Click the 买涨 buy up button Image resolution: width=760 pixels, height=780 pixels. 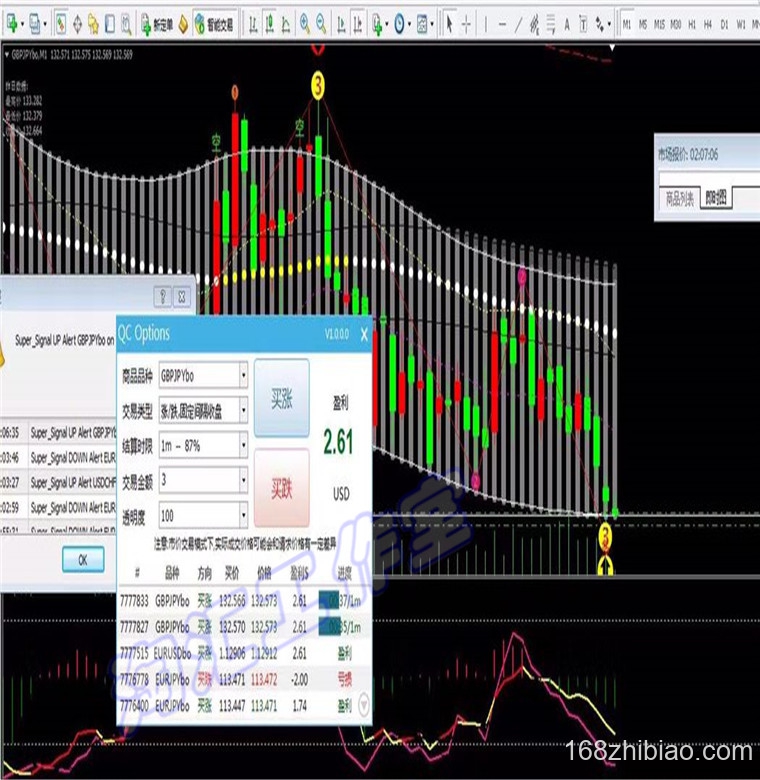[282, 398]
